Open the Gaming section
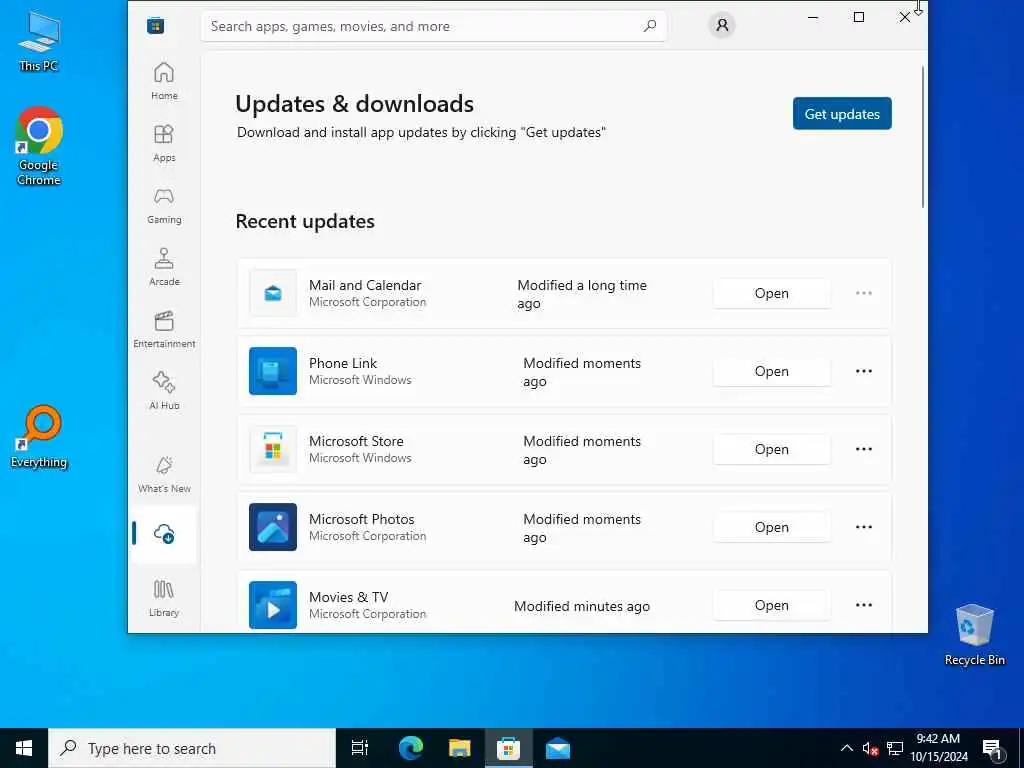This screenshot has height=768, width=1024. (164, 206)
